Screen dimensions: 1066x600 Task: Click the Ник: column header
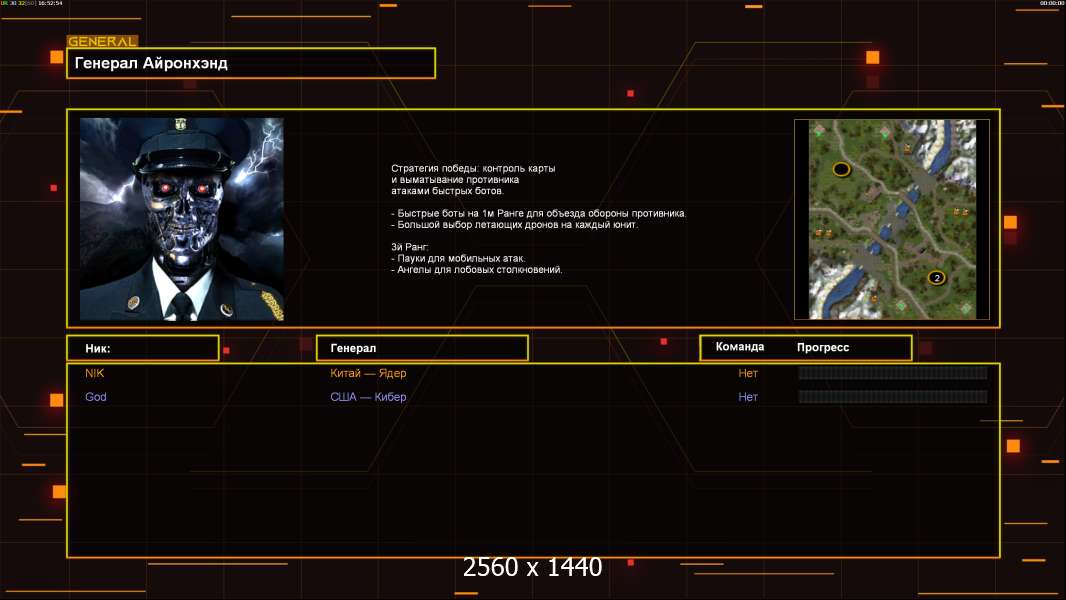pos(143,348)
